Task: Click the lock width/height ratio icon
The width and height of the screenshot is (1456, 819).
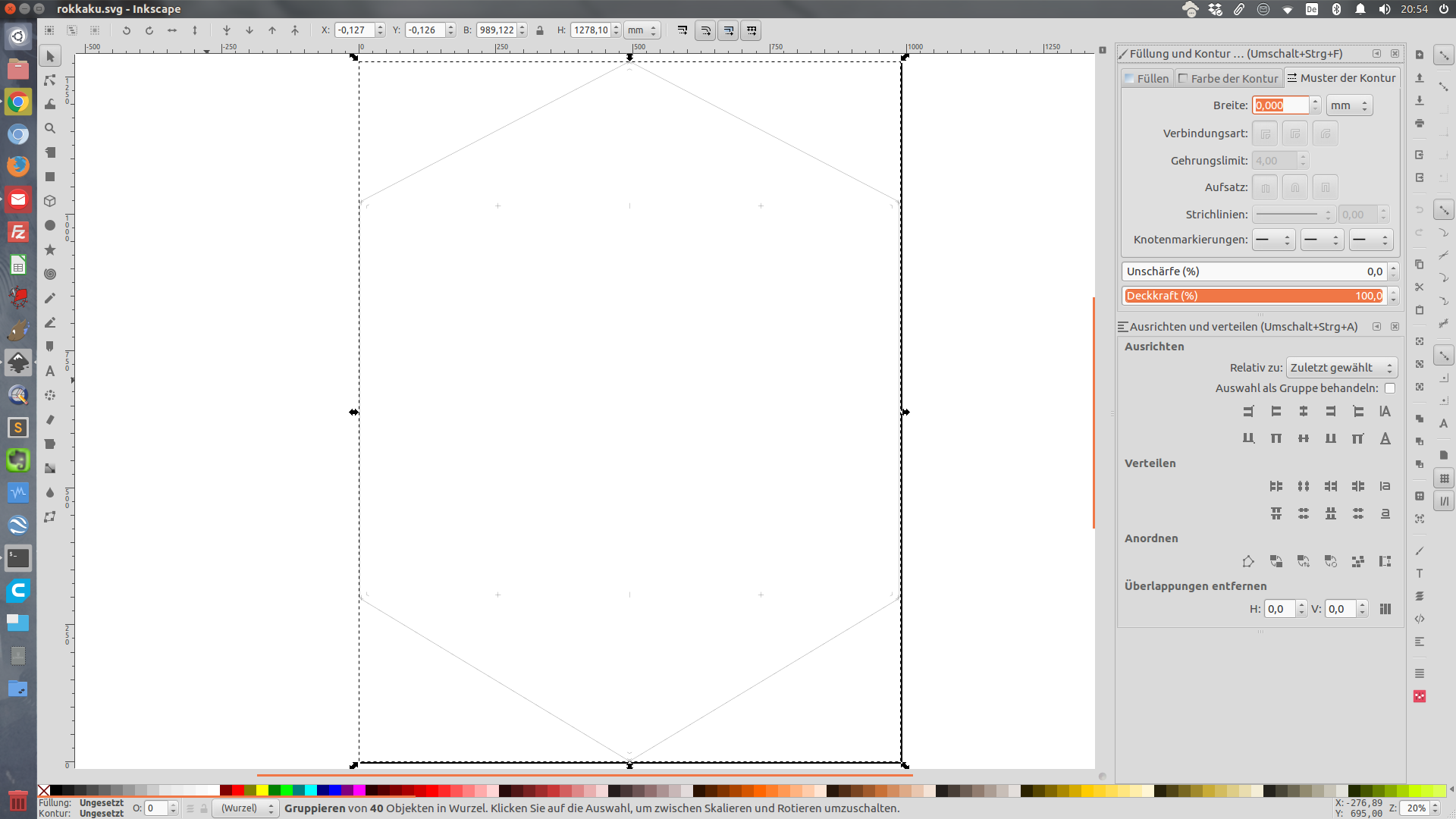Action: click(x=540, y=30)
